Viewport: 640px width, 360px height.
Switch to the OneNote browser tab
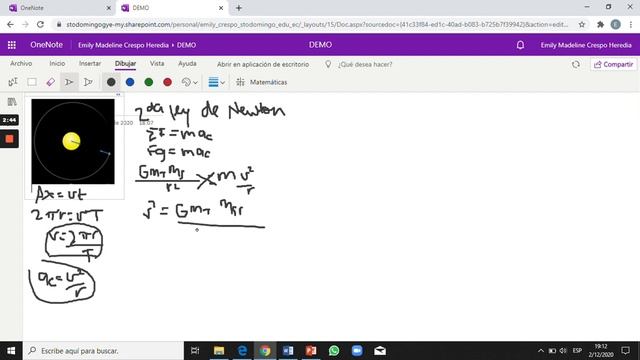(x=59, y=8)
